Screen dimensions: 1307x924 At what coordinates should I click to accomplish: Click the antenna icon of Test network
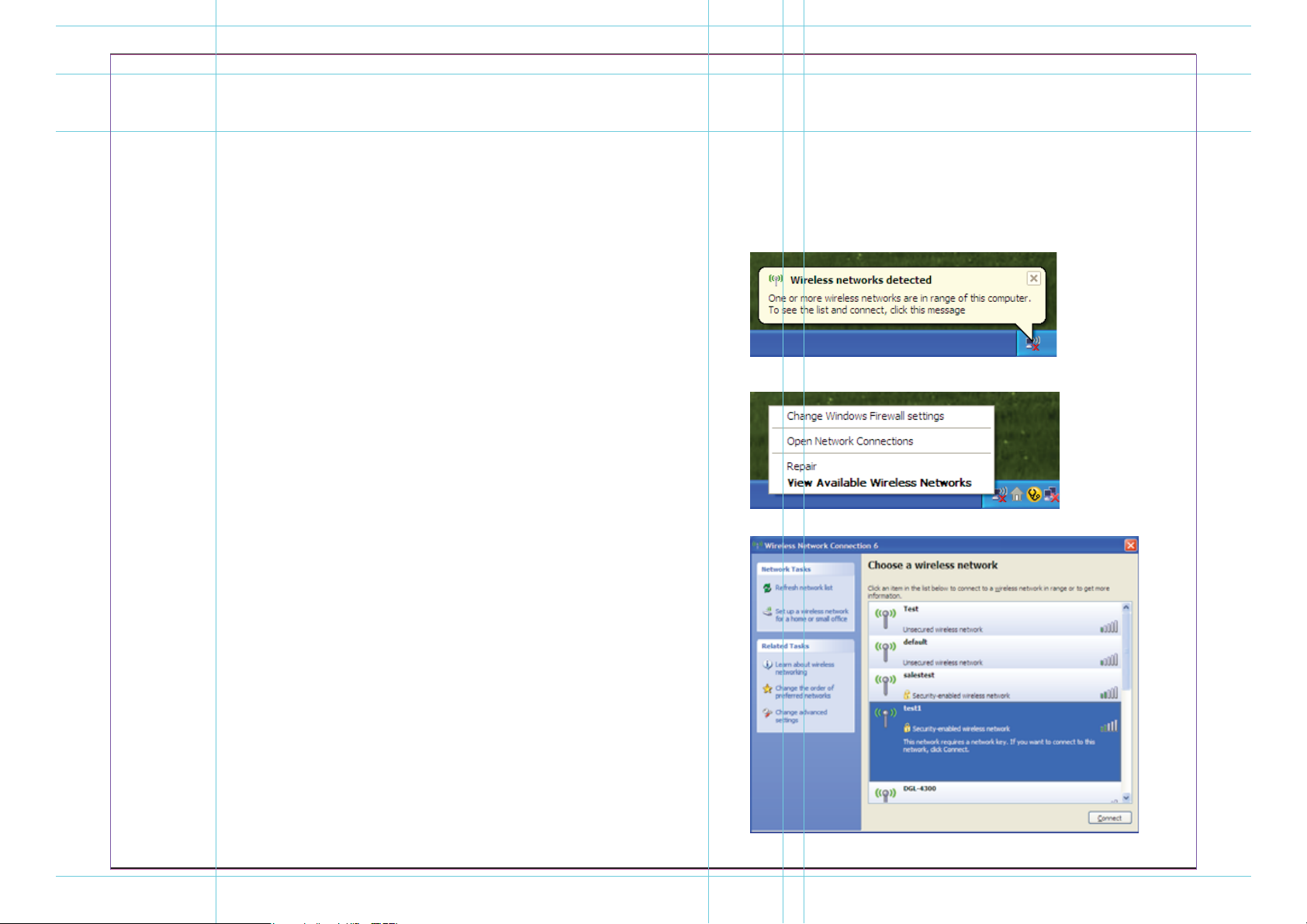885,619
